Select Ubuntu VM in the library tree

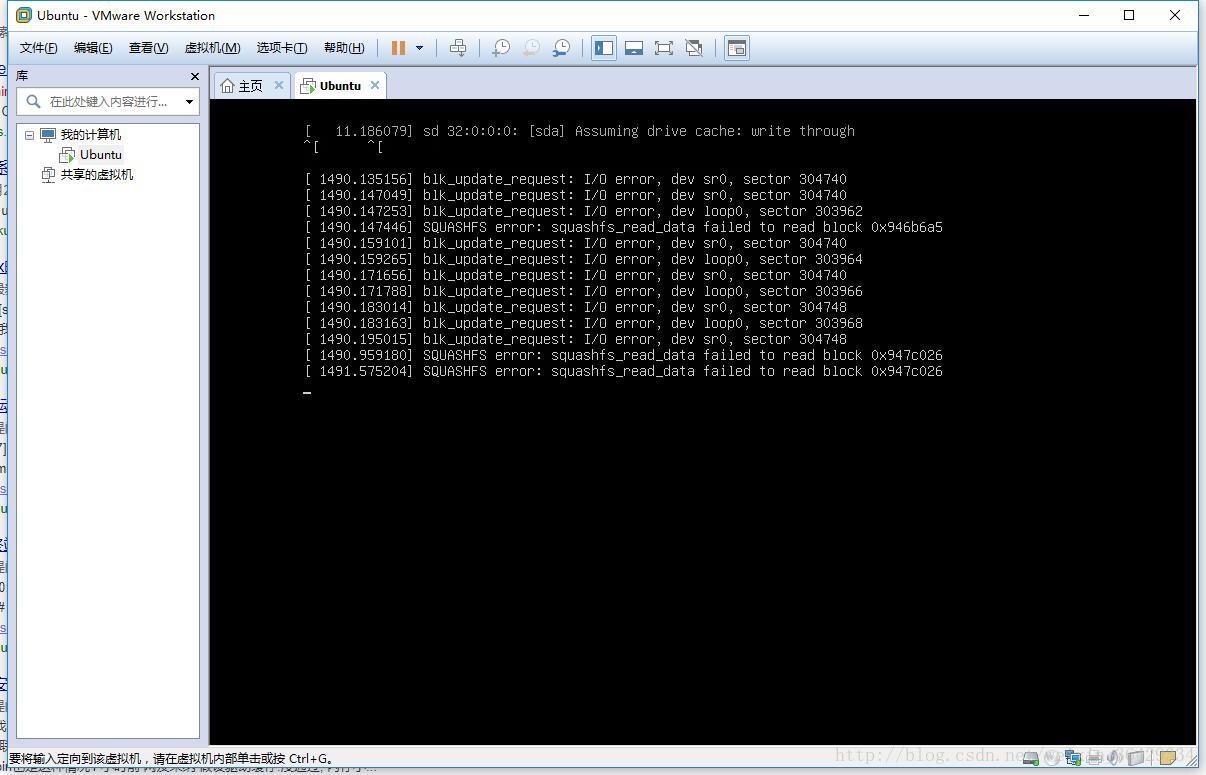[100, 155]
